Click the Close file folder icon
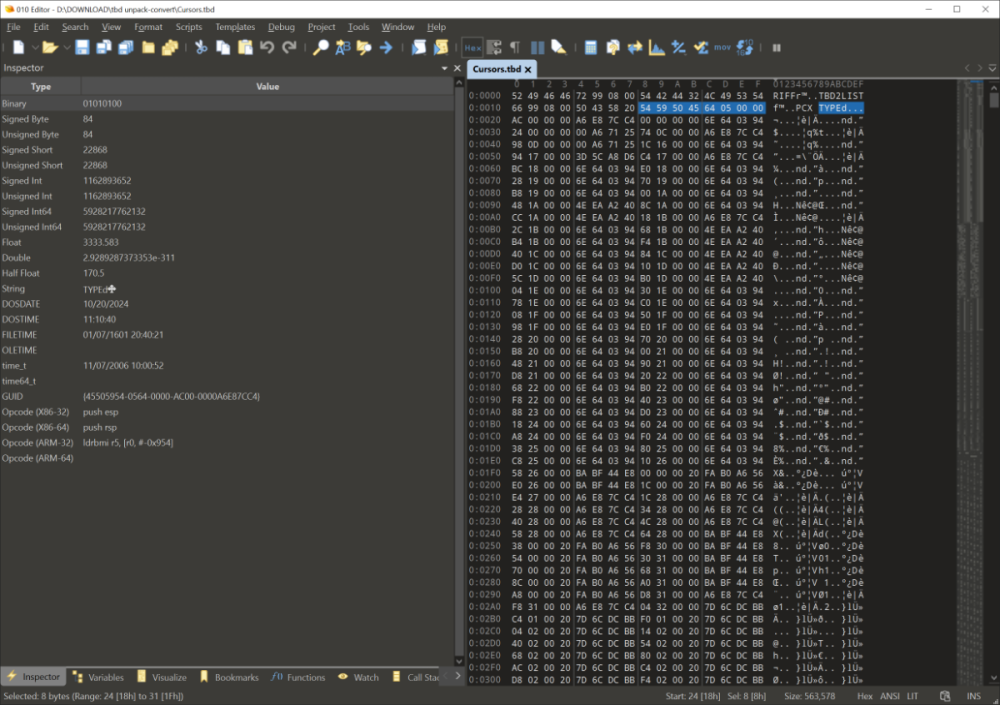 click(148, 47)
